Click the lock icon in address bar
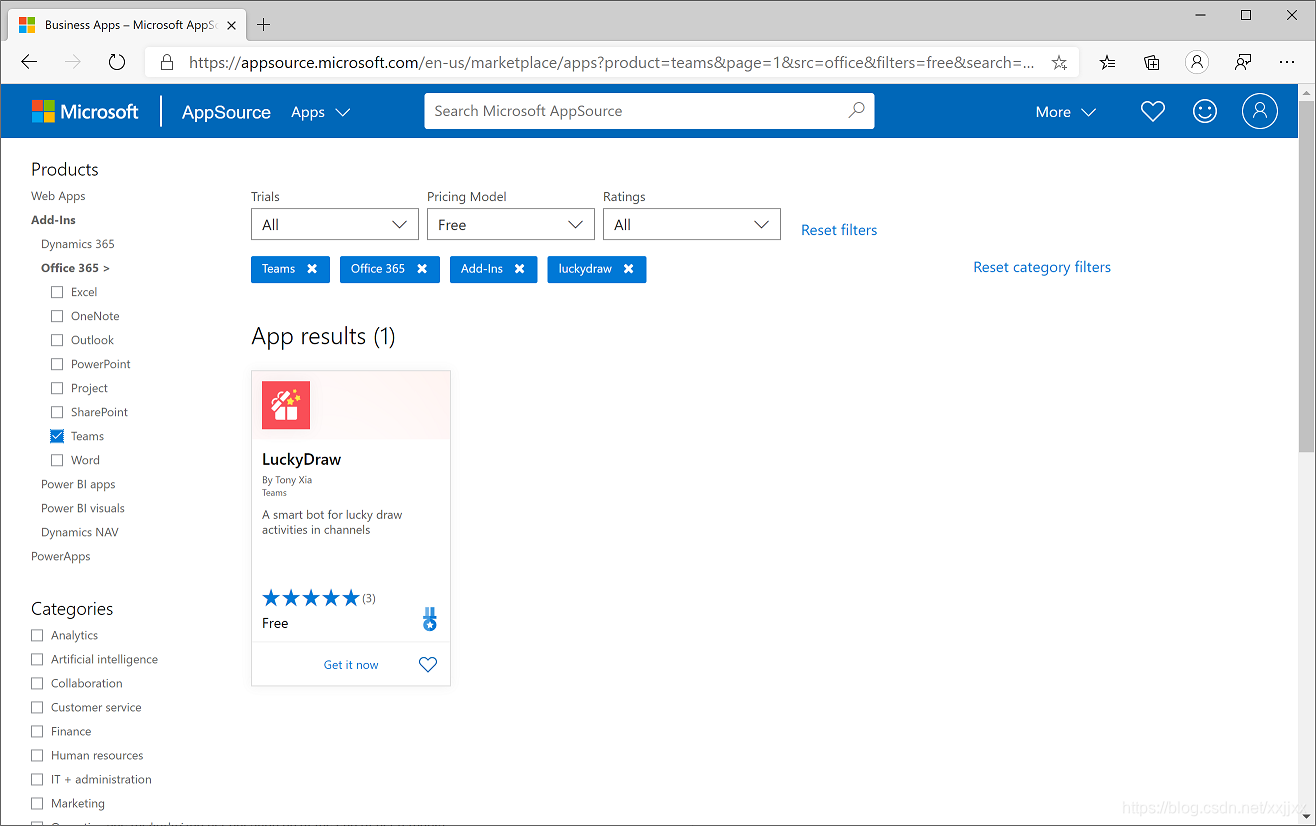This screenshot has height=826, width=1316. coord(166,62)
